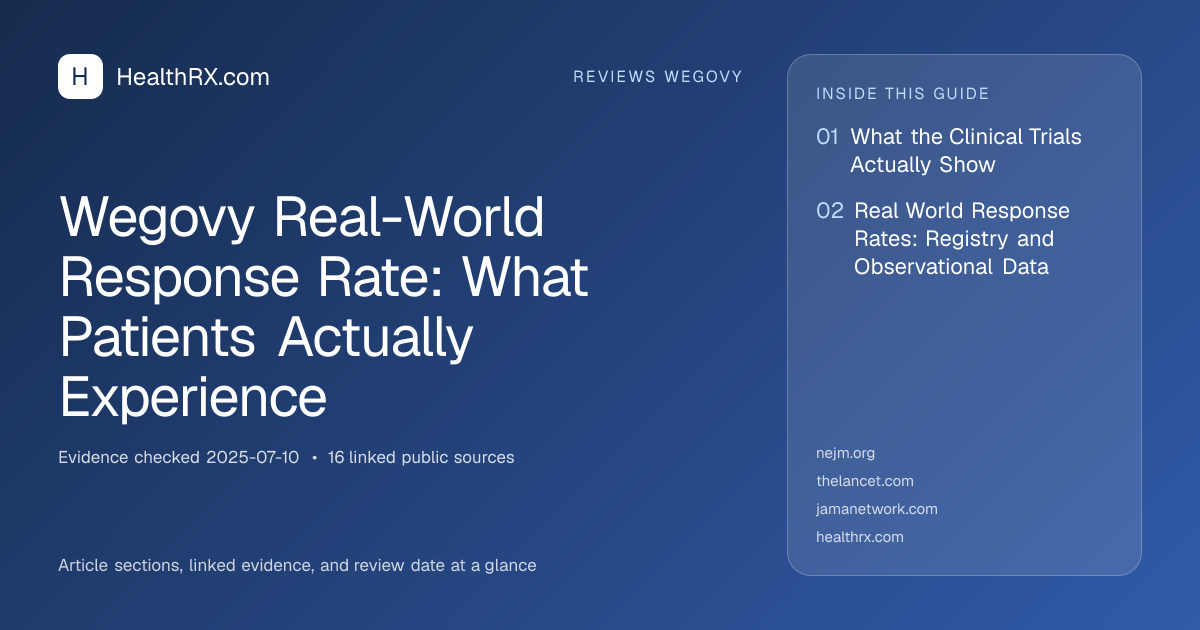This screenshot has width=1200, height=630.
Task: Click the Wegovy Real-World Response Rate headline
Action: coord(325,308)
